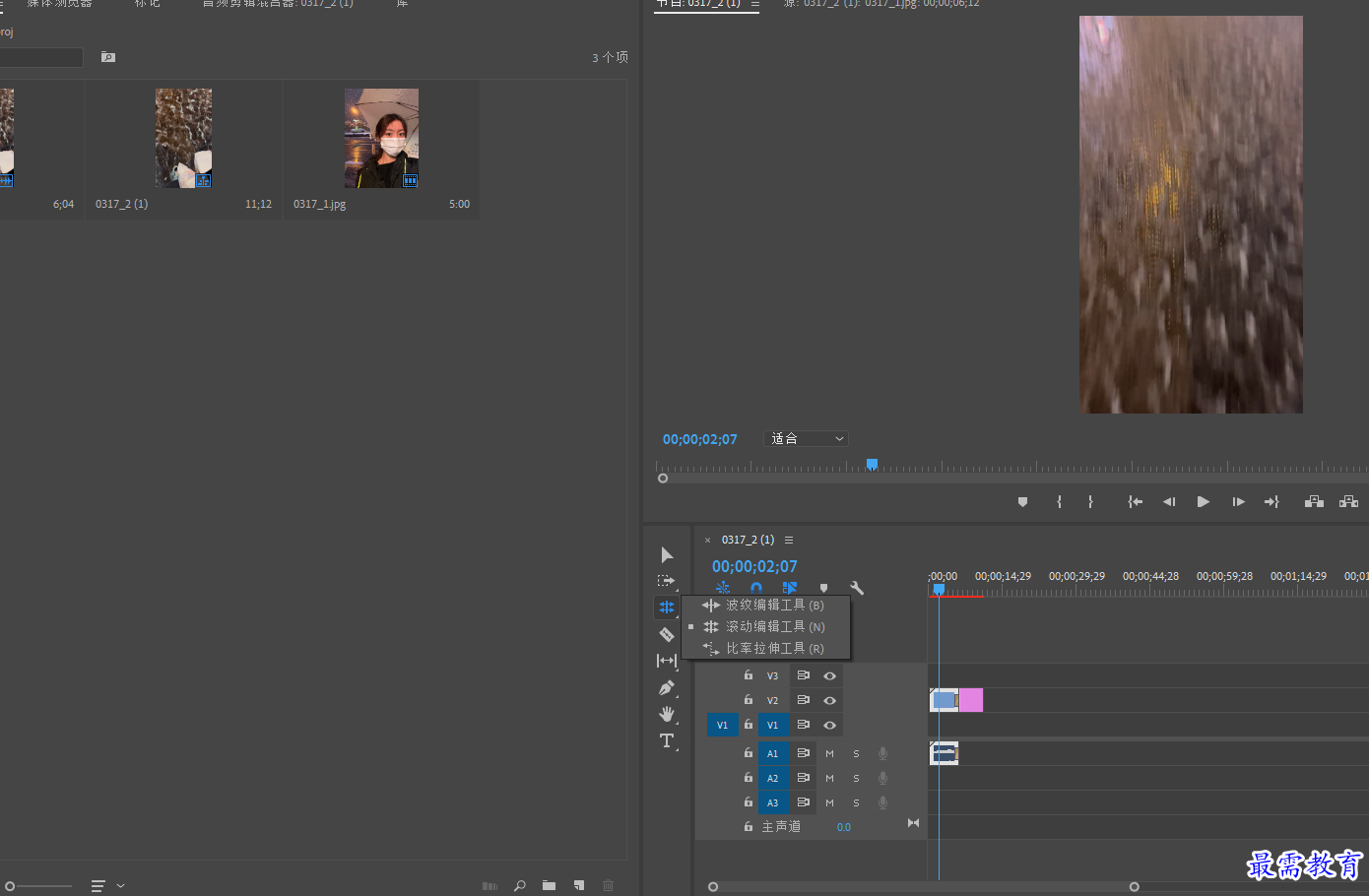Step back one frame in program monitor

1169,502
